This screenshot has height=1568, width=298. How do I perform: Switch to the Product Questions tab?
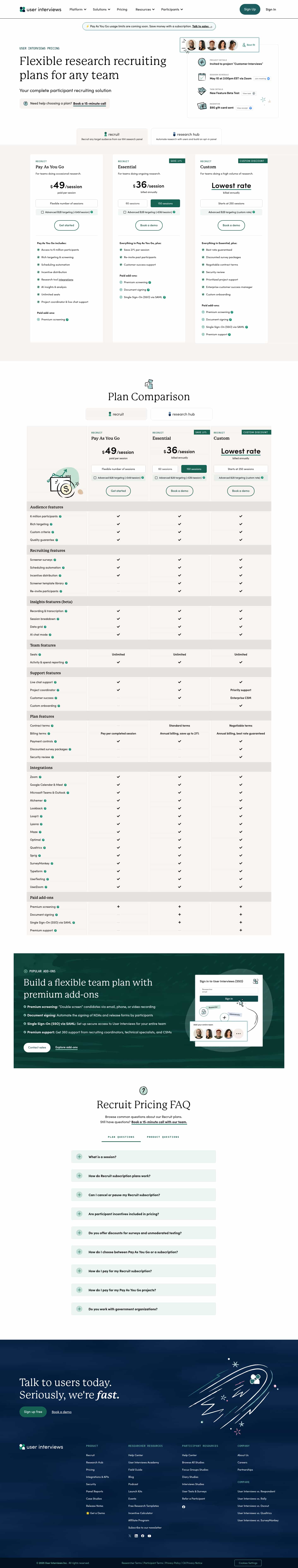163,1136
